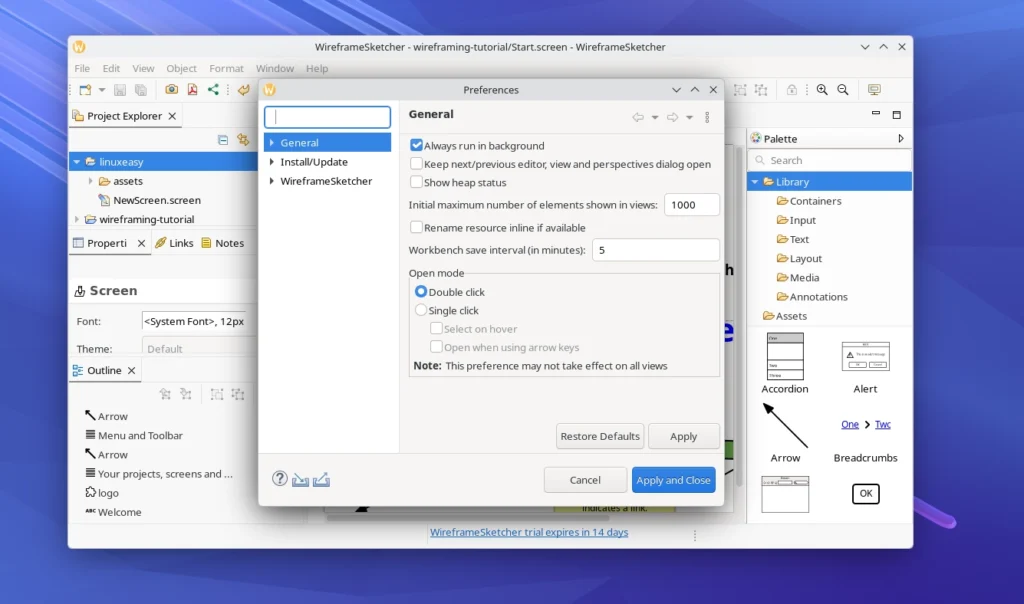Open the Window menu

275,68
